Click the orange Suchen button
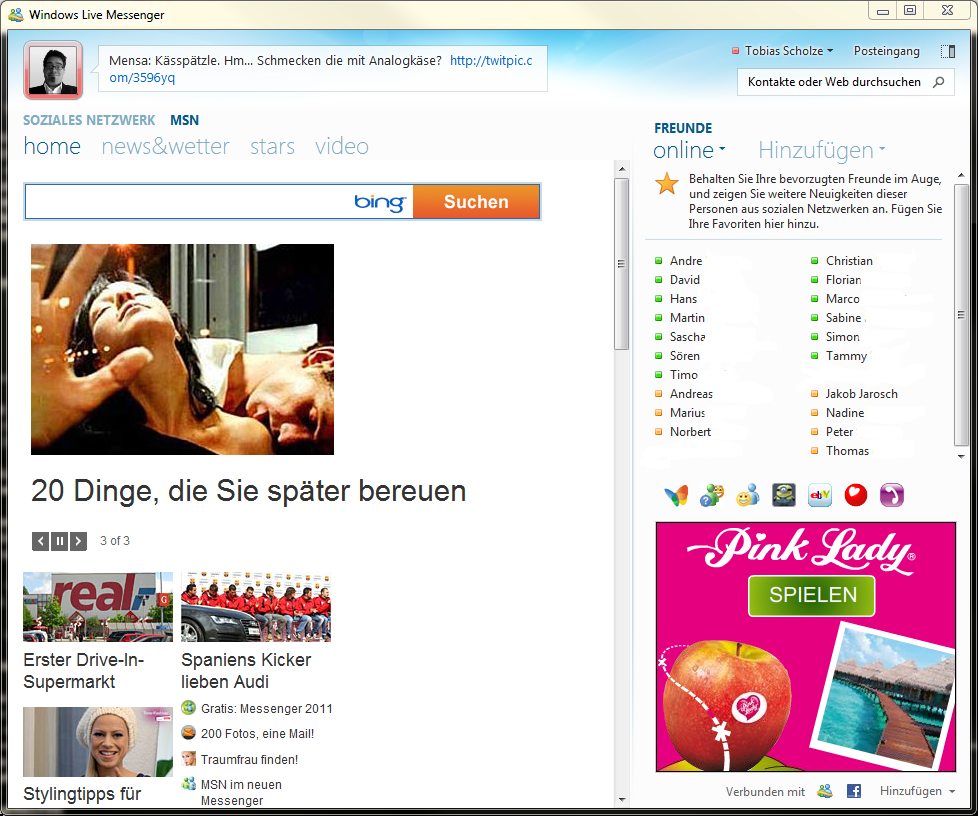This screenshot has height=816, width=978. coord(476,202)
